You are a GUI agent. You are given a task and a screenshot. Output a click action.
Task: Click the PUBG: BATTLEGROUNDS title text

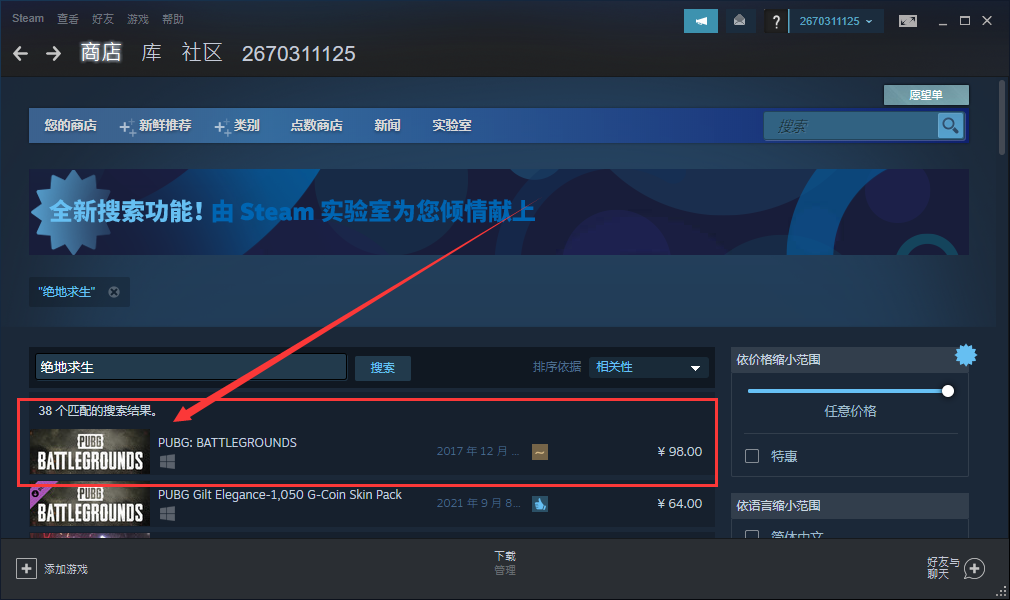pos(227,443)
